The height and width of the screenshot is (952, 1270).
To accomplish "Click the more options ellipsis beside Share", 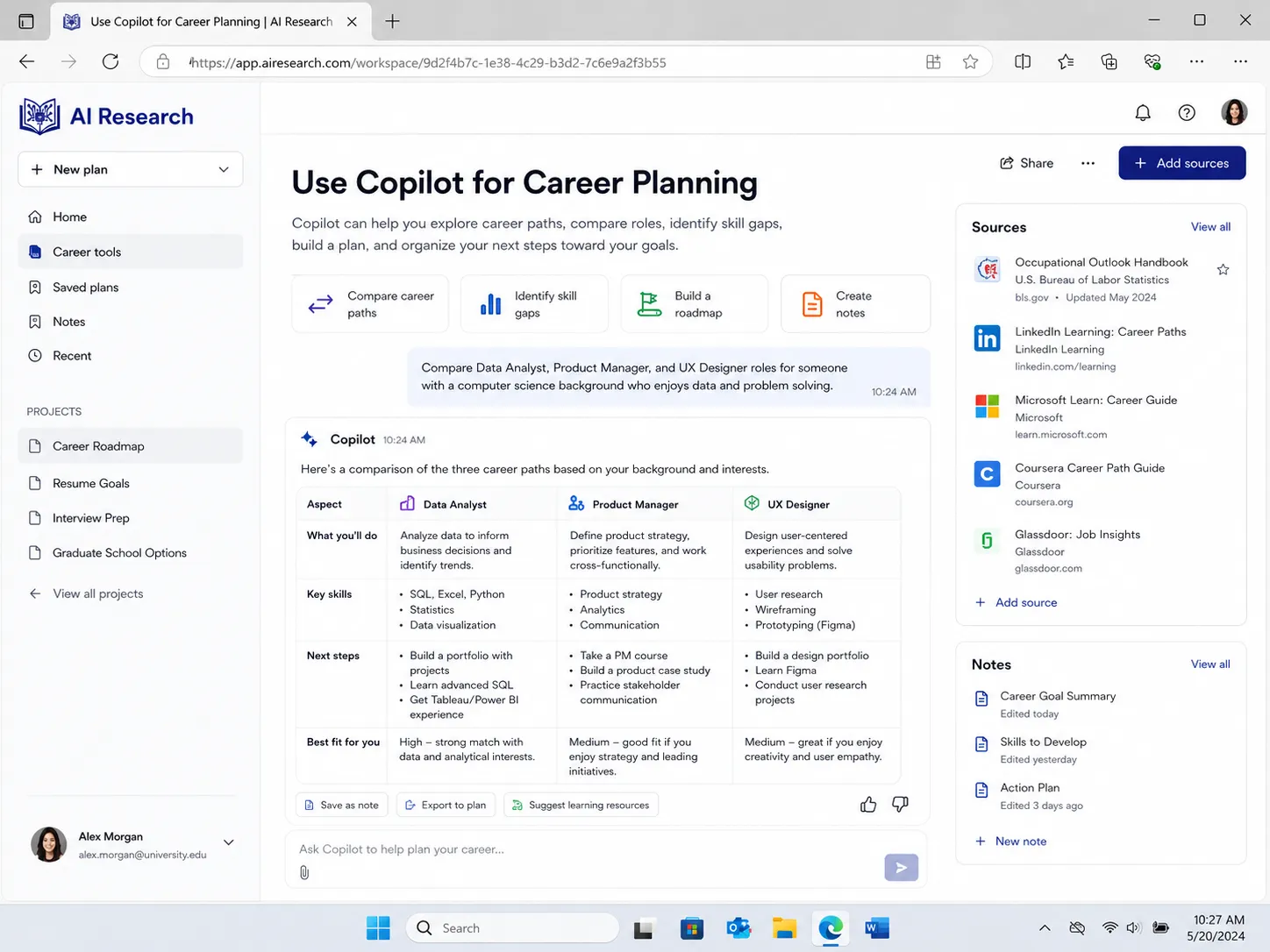I will [x=1088, y=163].
